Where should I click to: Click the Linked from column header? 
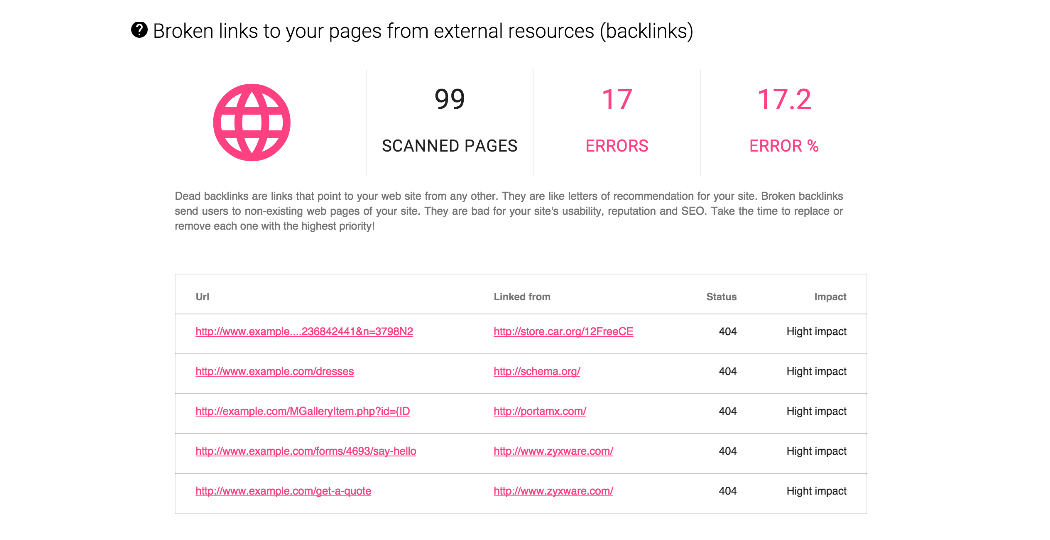(522, 296)
